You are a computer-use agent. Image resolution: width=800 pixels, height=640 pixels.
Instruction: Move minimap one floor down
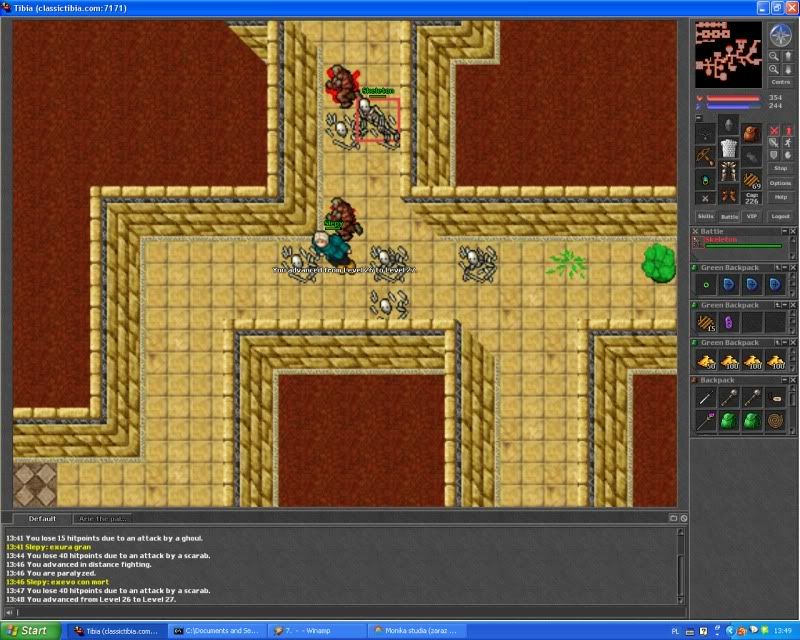point(787,69)
